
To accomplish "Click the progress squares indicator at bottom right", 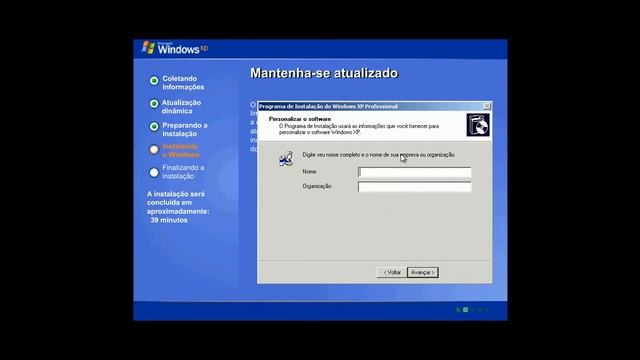I will [472, 310].
